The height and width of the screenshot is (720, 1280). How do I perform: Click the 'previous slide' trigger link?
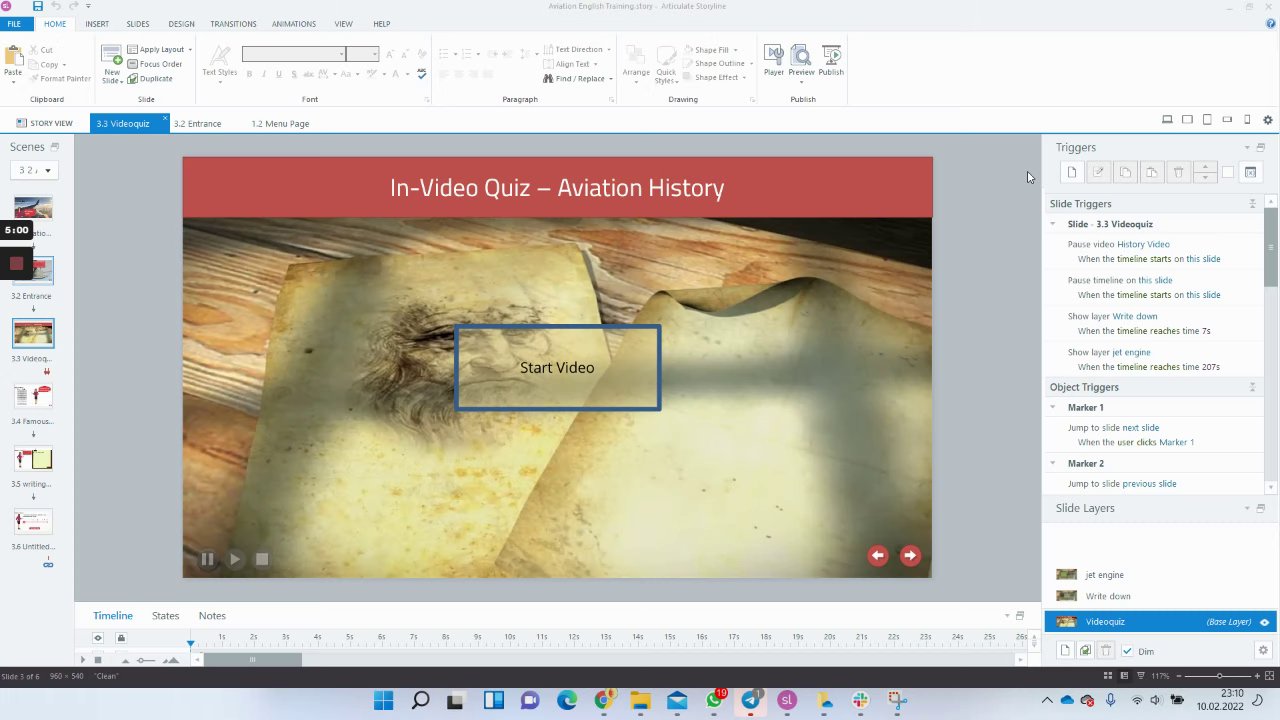point(1149,484)
